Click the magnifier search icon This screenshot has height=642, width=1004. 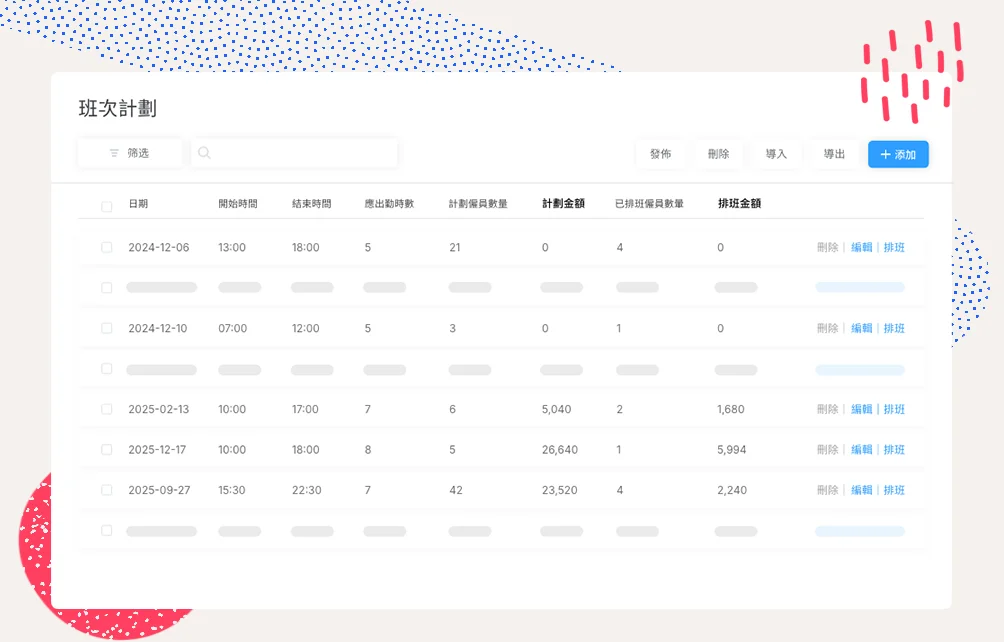point(204,154)
